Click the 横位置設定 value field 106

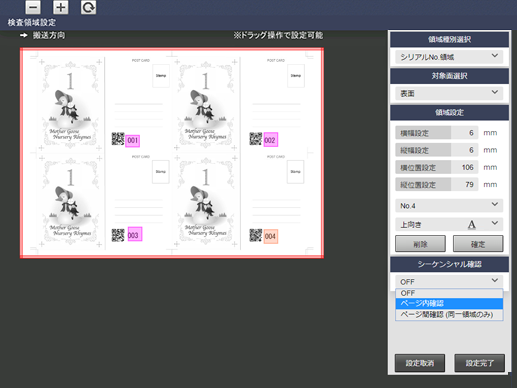click(x=465, y=167)
